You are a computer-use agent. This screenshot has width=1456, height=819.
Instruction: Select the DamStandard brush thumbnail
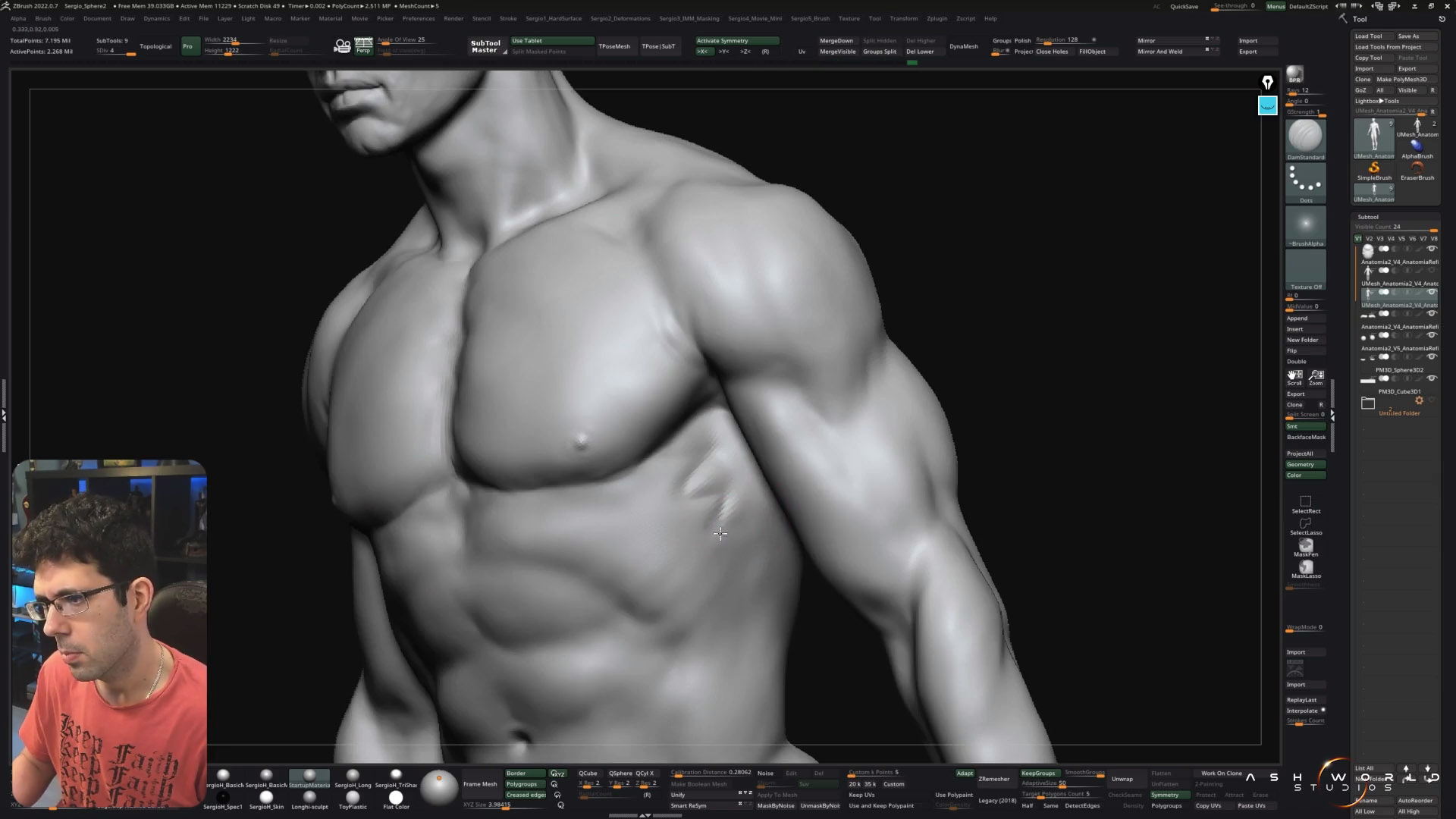1305,137
